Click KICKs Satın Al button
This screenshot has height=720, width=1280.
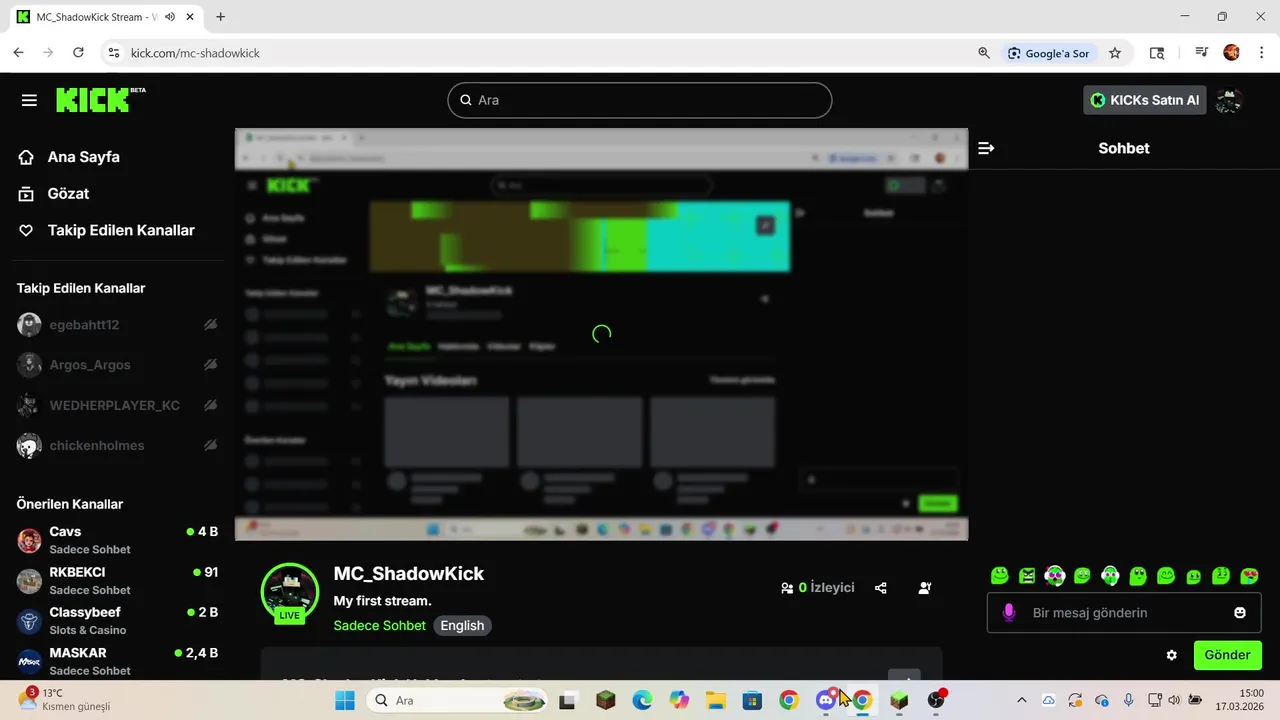pos(1145,100)
